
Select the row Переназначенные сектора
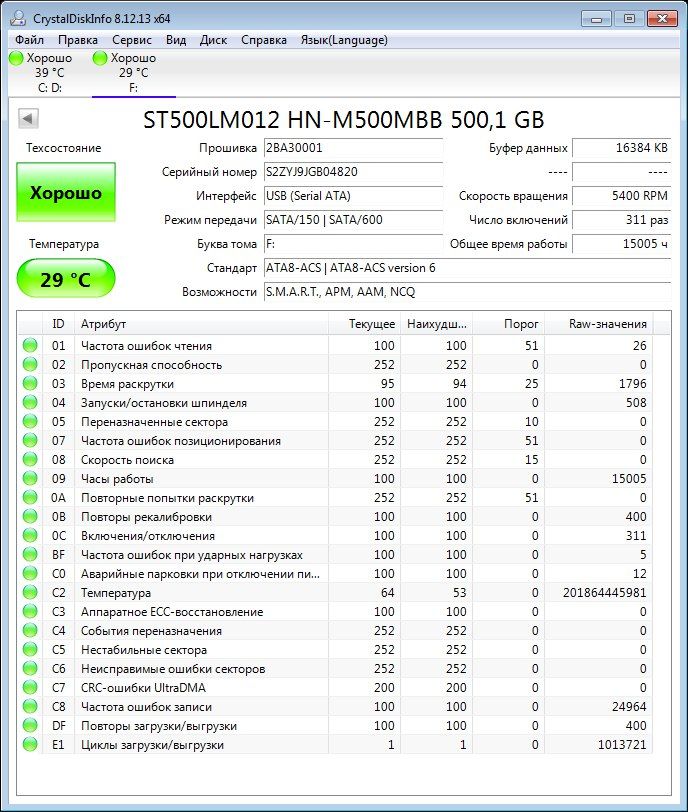335,422
